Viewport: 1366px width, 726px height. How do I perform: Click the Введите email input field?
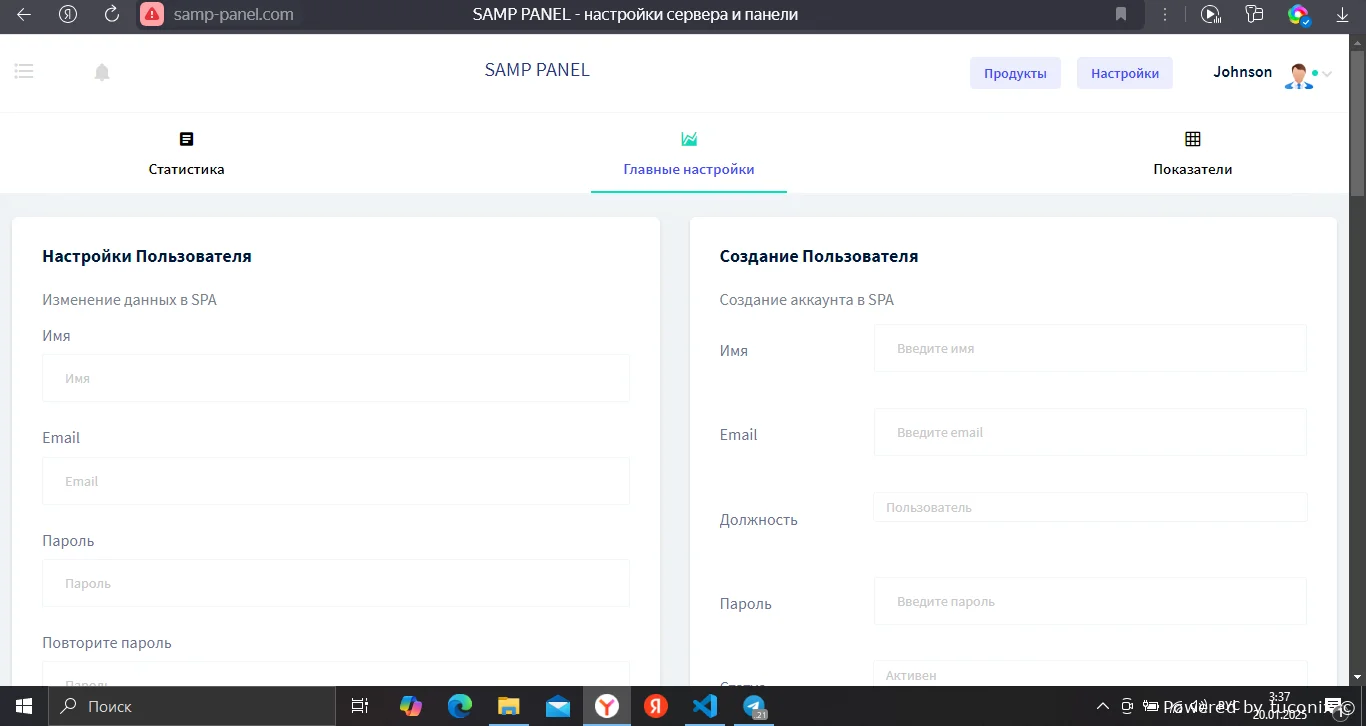point(1090,432)
